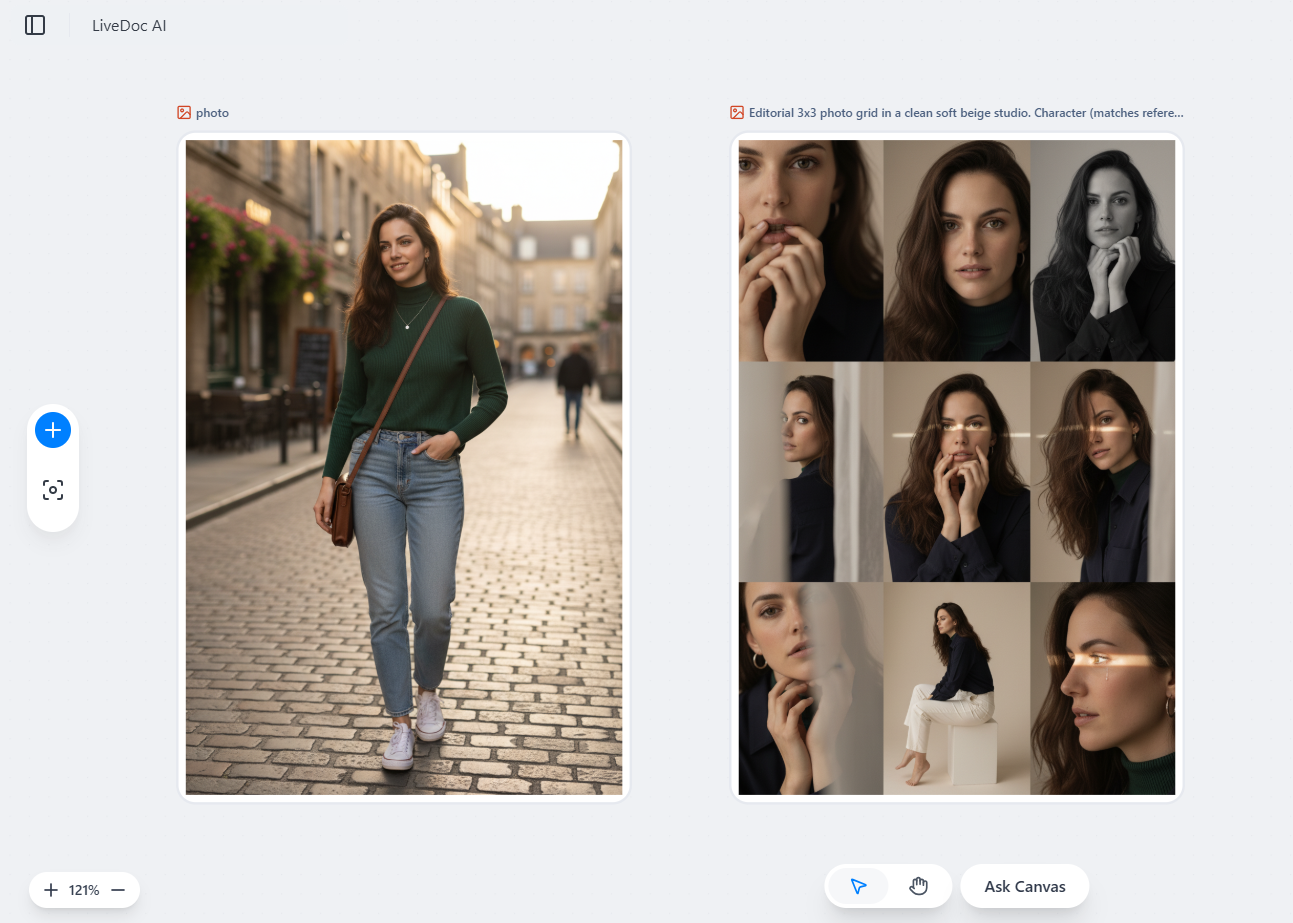
Task: Click the LiveDoc AI title
Action: point(128,25)
